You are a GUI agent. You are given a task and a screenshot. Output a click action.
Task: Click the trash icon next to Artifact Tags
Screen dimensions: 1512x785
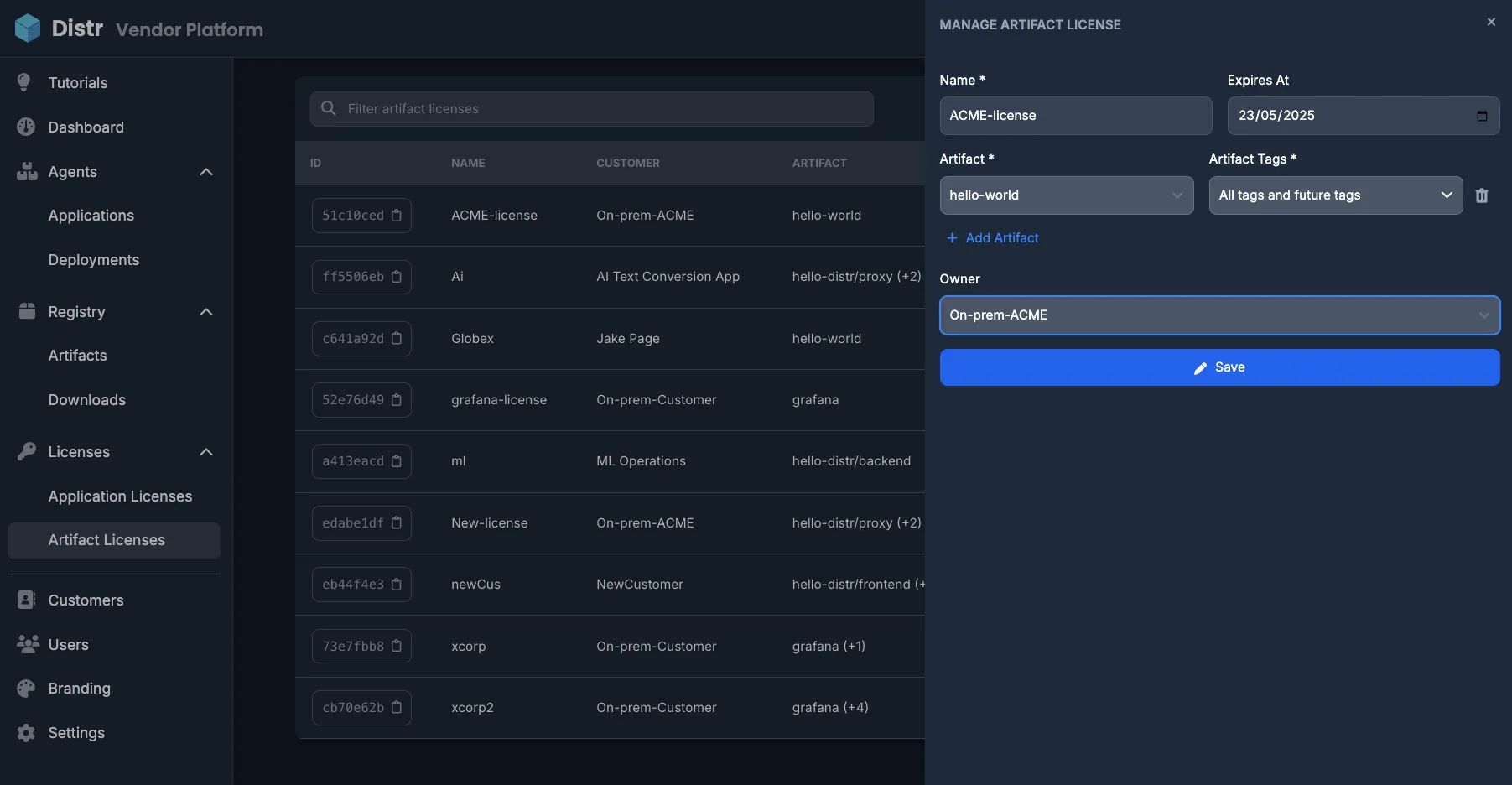click(1481, 195)
